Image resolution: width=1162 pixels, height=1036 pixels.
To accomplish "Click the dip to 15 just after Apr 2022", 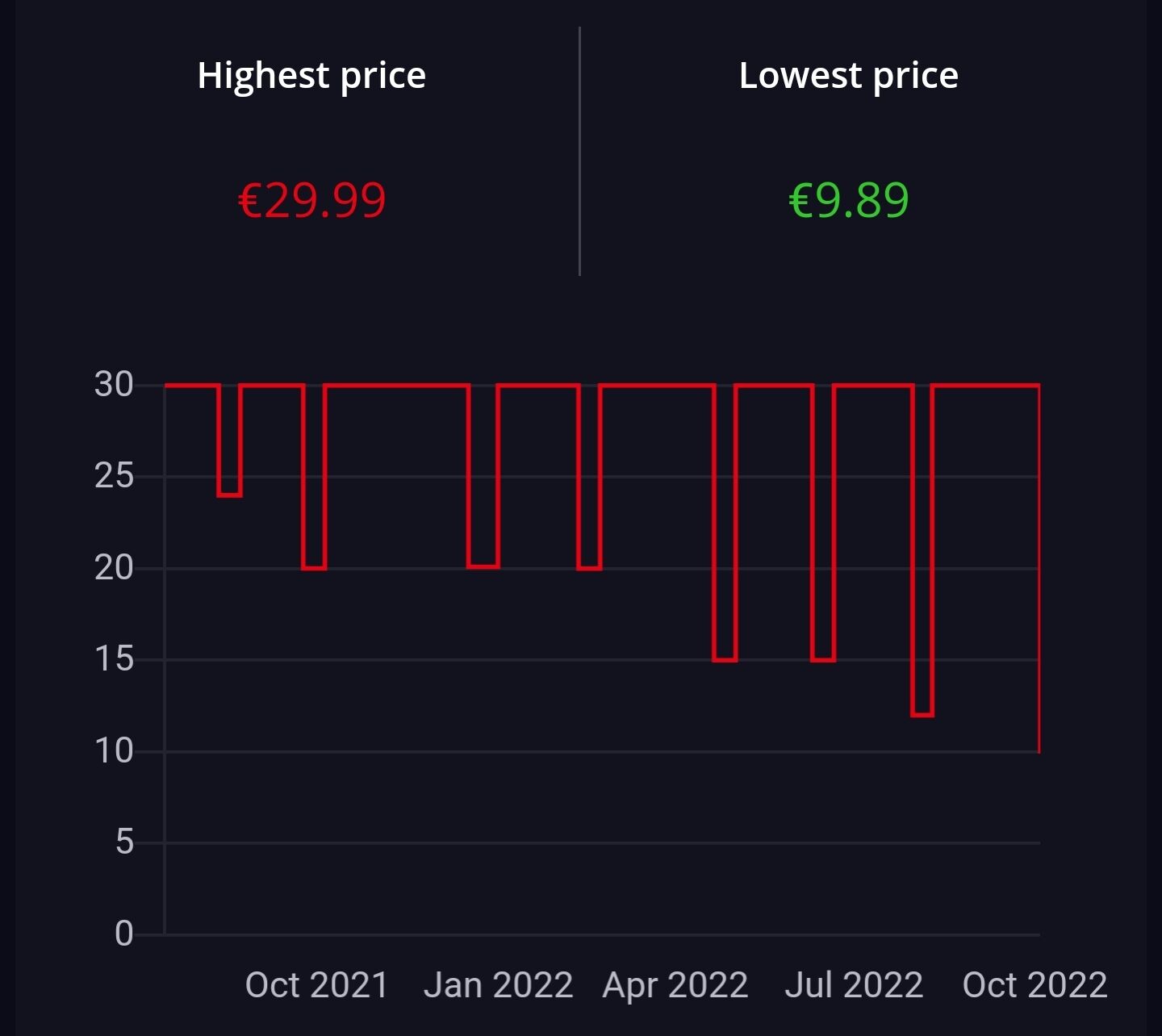I will [725, 660].
